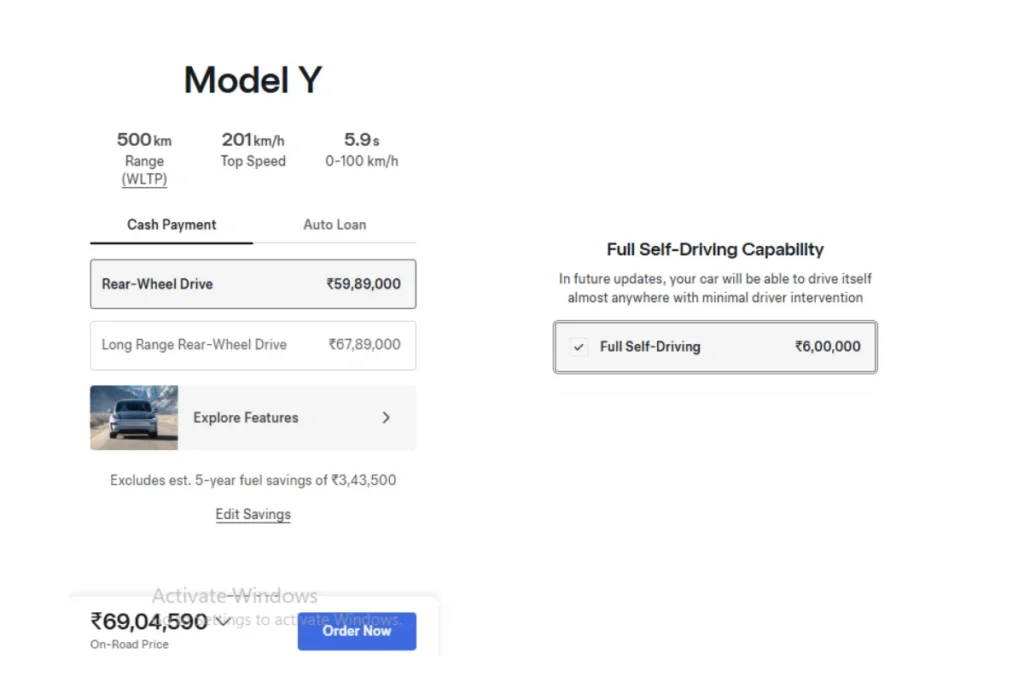Click the 5.9 s acceleration stat
Screen dimensions: 1024x683
point(361,140)
